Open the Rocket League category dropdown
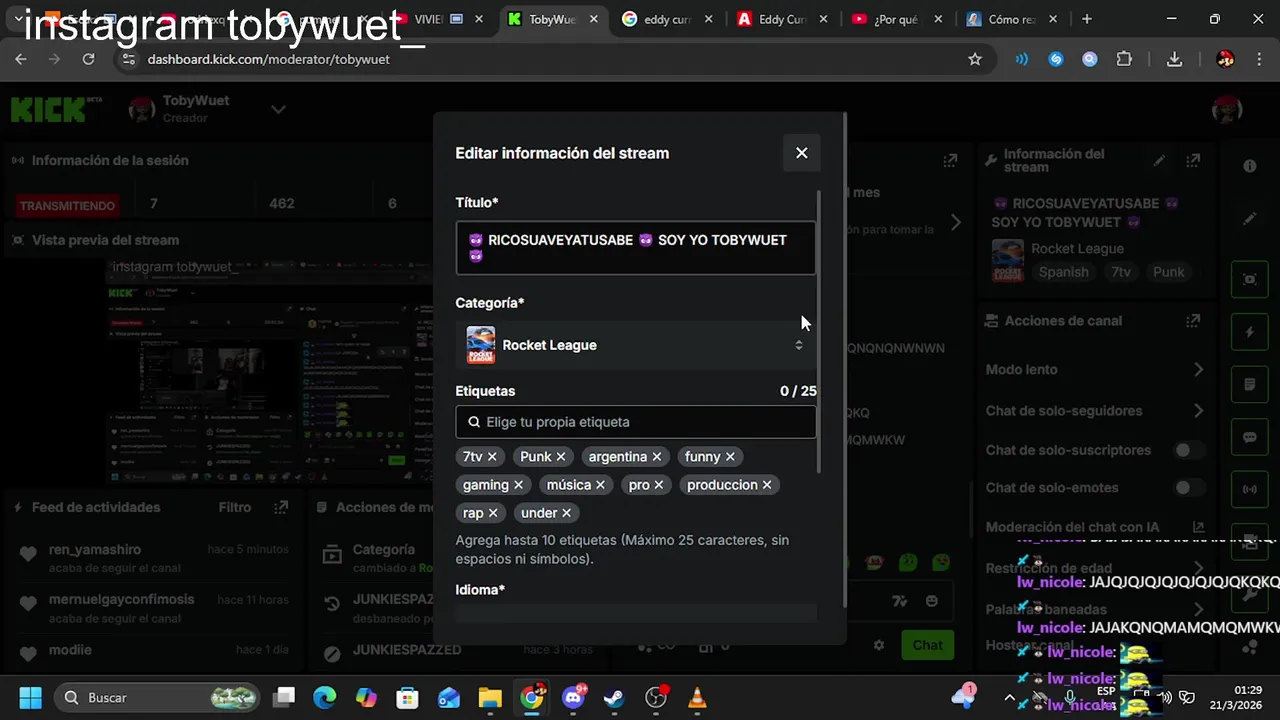 [636, 345]
